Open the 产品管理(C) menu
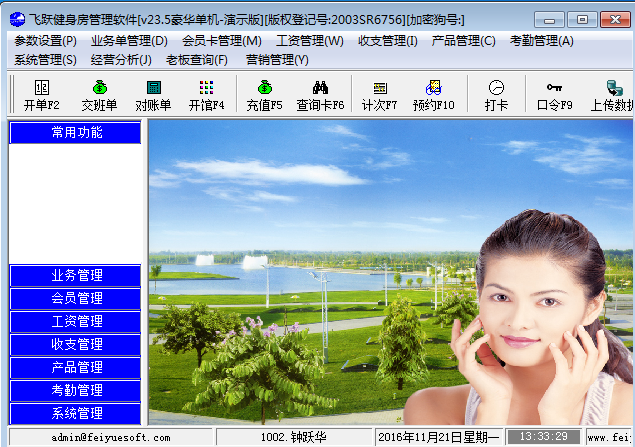The width and height of the screenshot is (635, 447). 463,41
